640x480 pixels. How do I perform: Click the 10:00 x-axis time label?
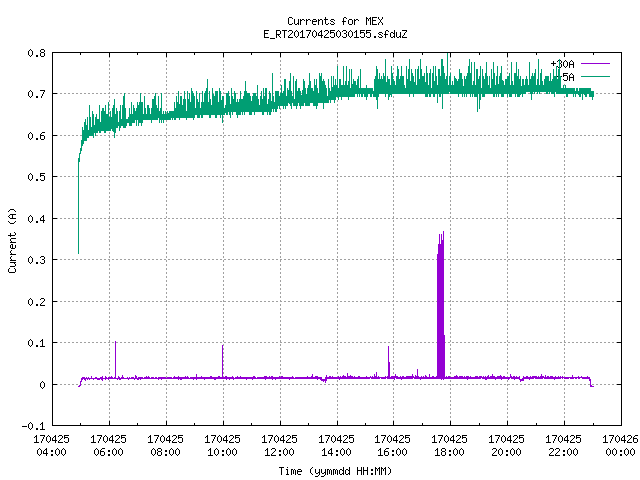222,452
